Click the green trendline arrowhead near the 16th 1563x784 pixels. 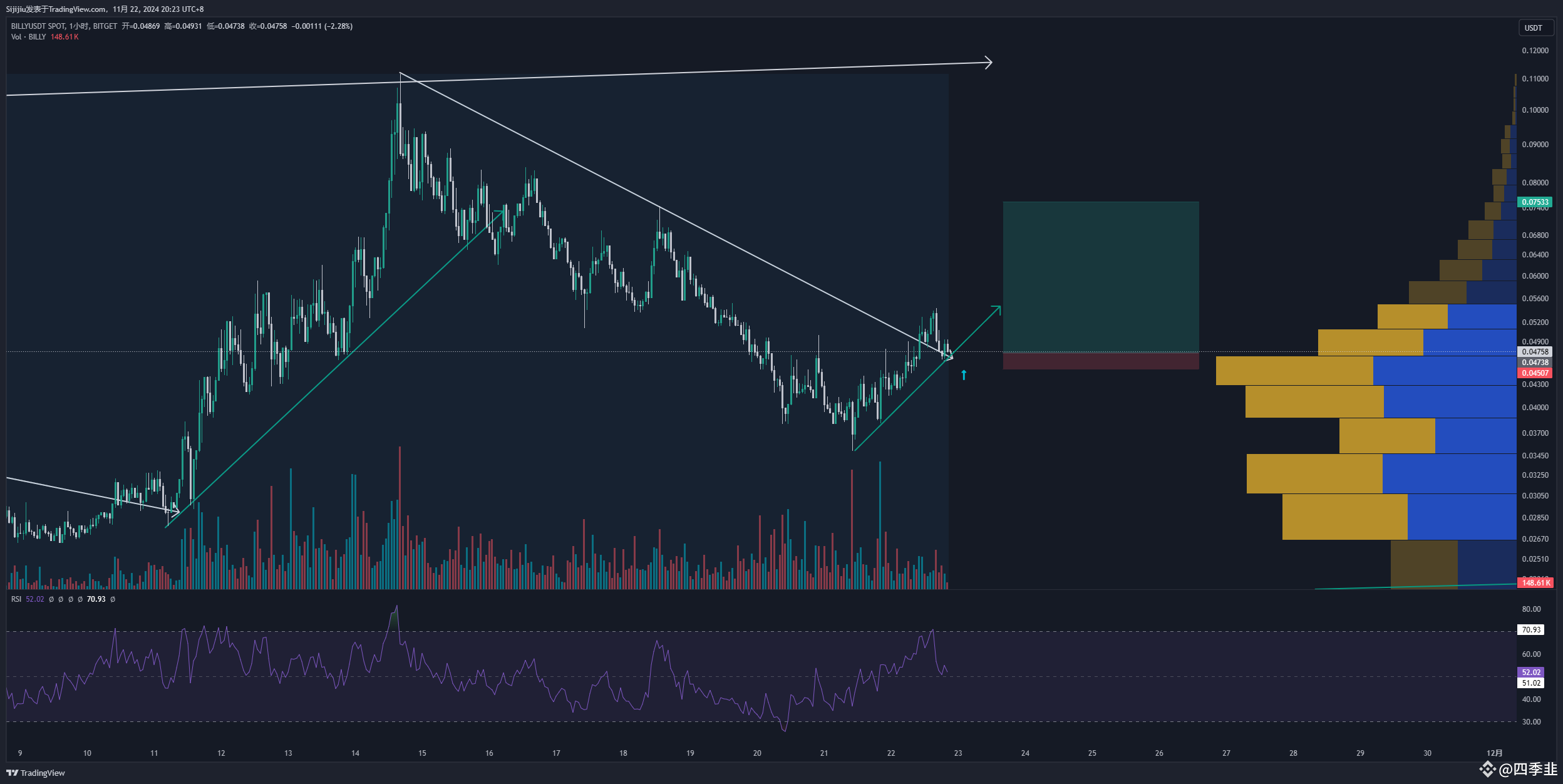(x=501, y=213)
